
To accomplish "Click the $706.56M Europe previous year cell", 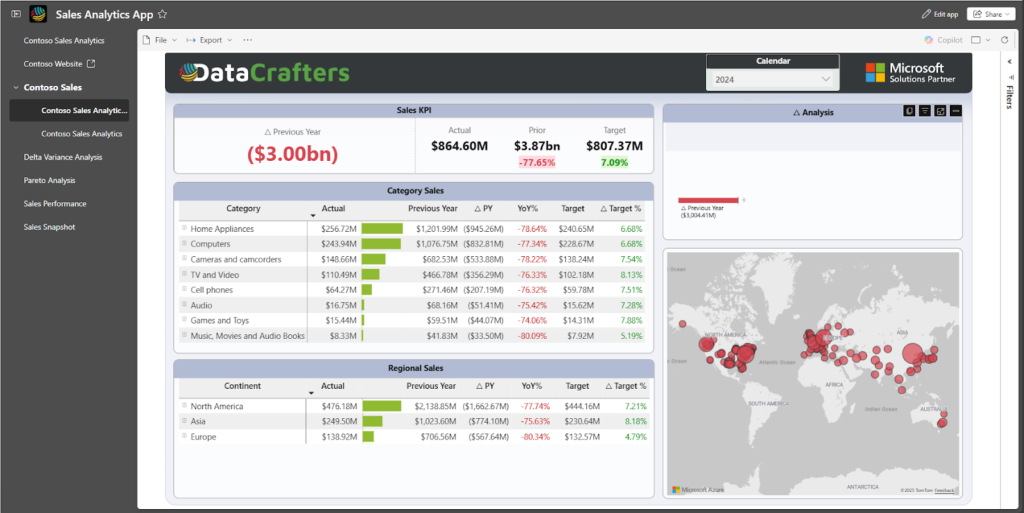I will coord(438,437).
